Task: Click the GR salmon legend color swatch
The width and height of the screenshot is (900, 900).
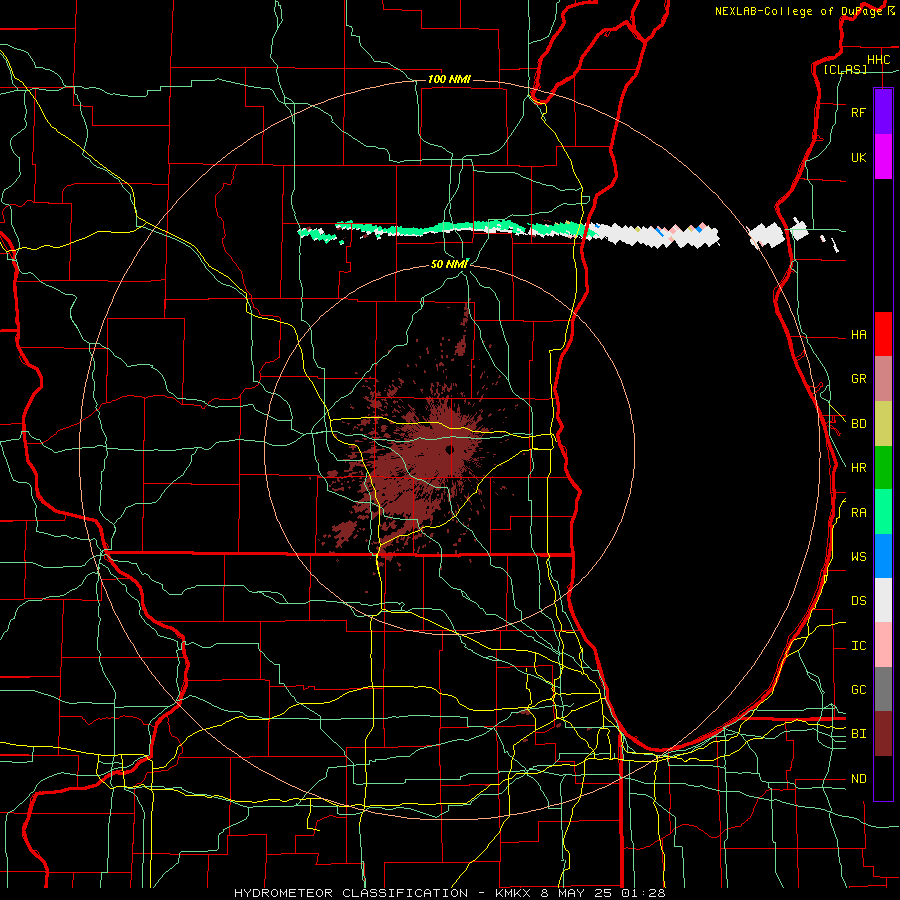Action: [x=883, y=379]
